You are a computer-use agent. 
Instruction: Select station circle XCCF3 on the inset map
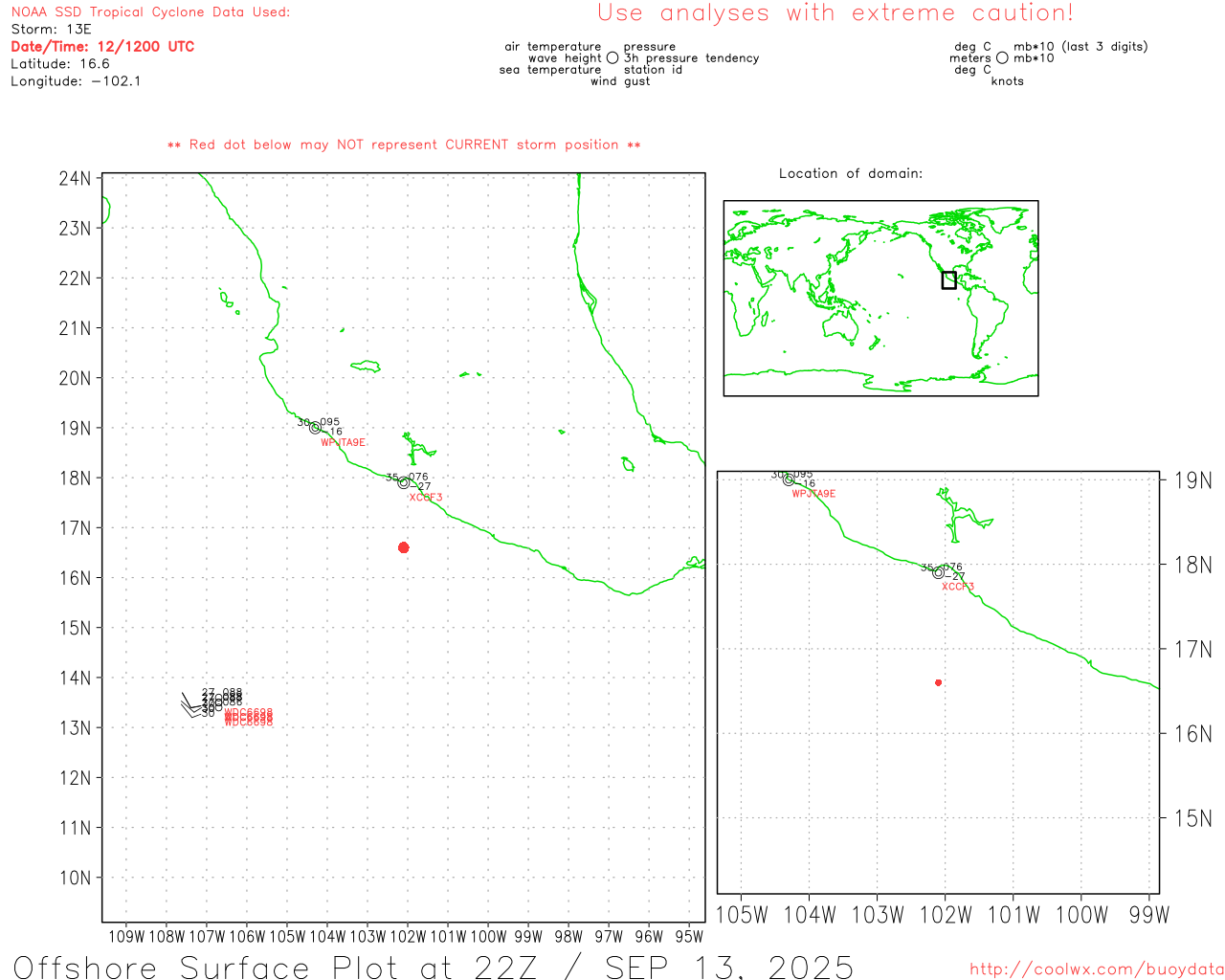[938, 572]
